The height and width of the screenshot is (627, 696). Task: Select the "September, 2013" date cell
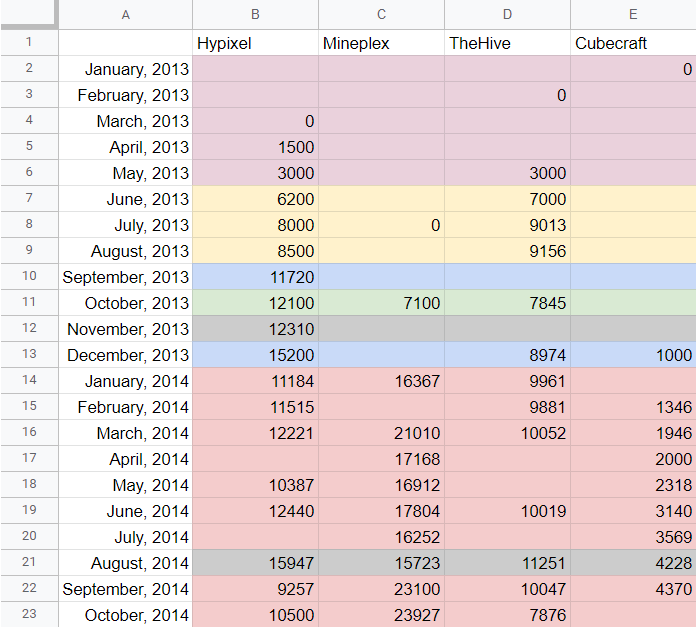[125, 277]
